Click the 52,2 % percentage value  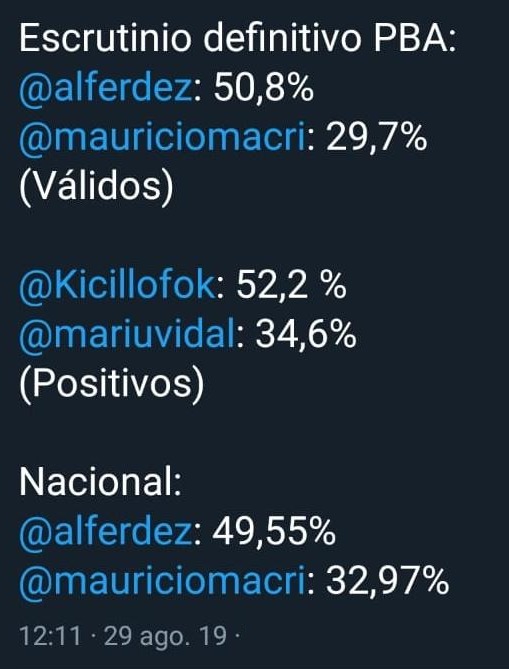(x=291, y=285)
